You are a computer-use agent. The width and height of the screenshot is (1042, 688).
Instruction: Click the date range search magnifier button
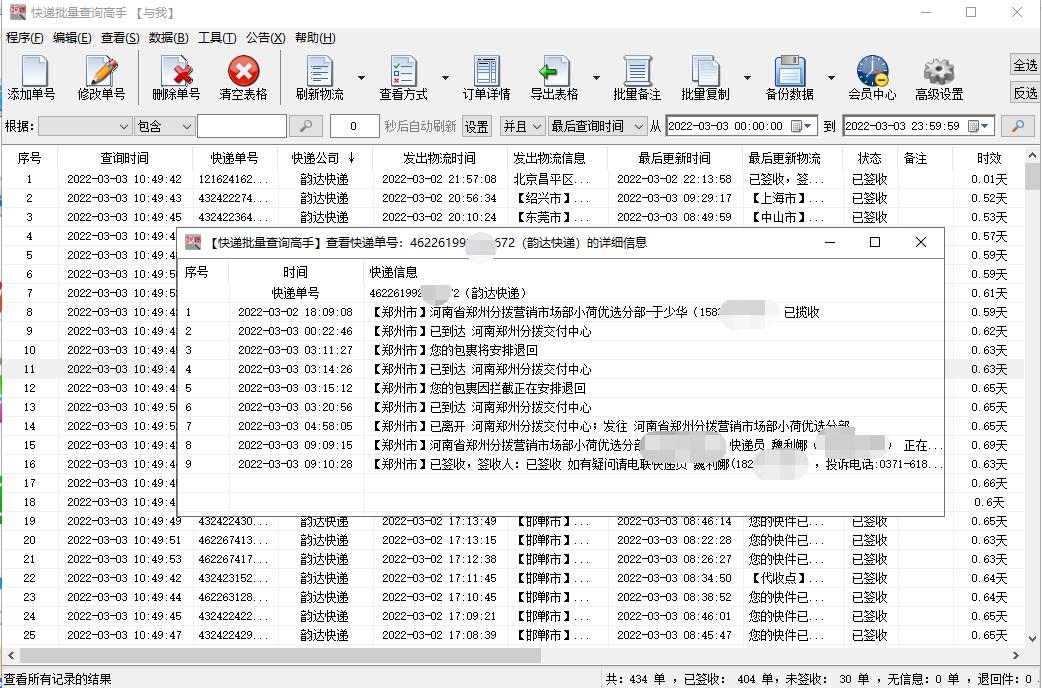pyautogui.click(x=1017, y=126)
